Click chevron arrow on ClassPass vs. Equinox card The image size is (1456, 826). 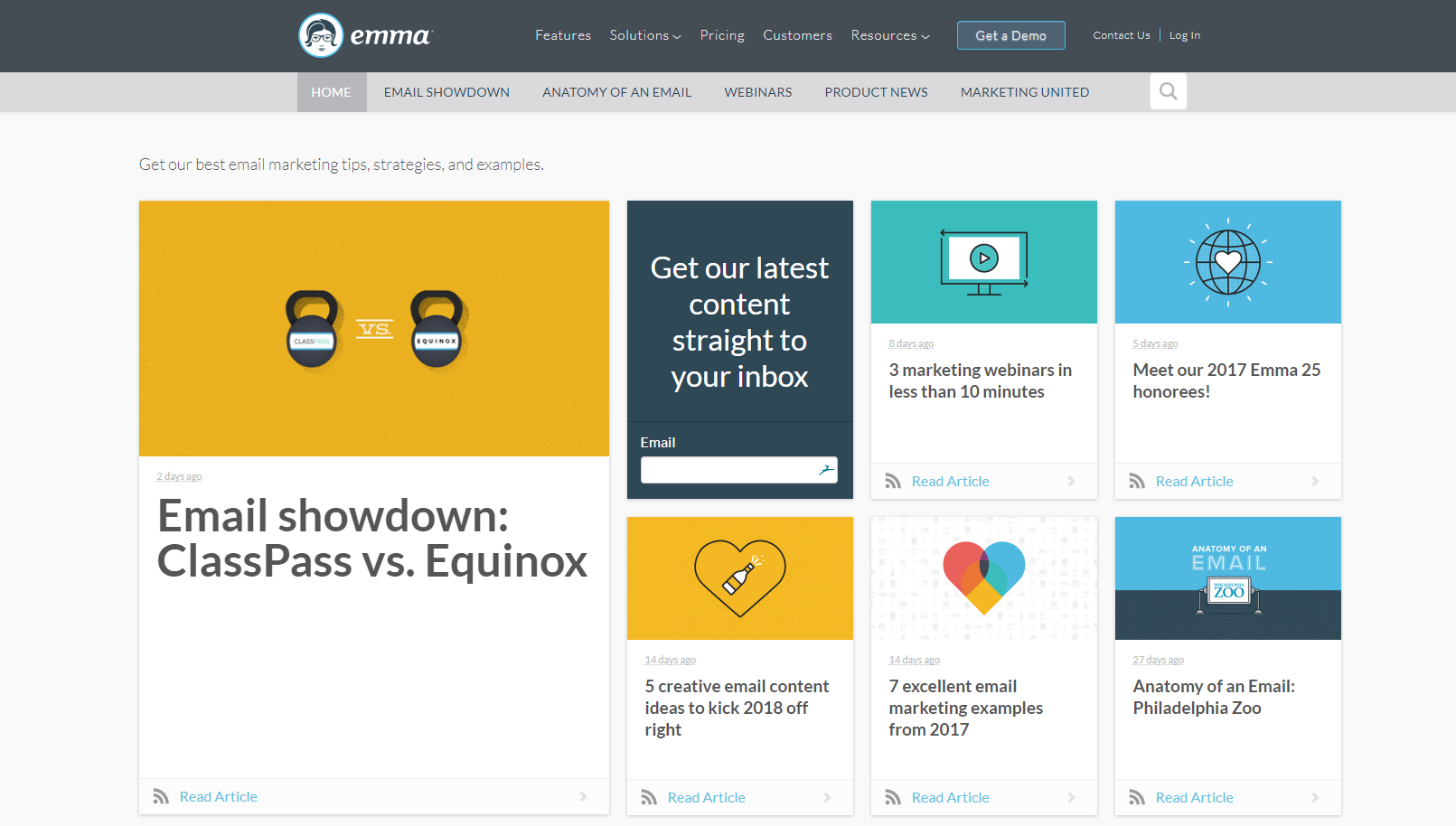tap(583, 796)
